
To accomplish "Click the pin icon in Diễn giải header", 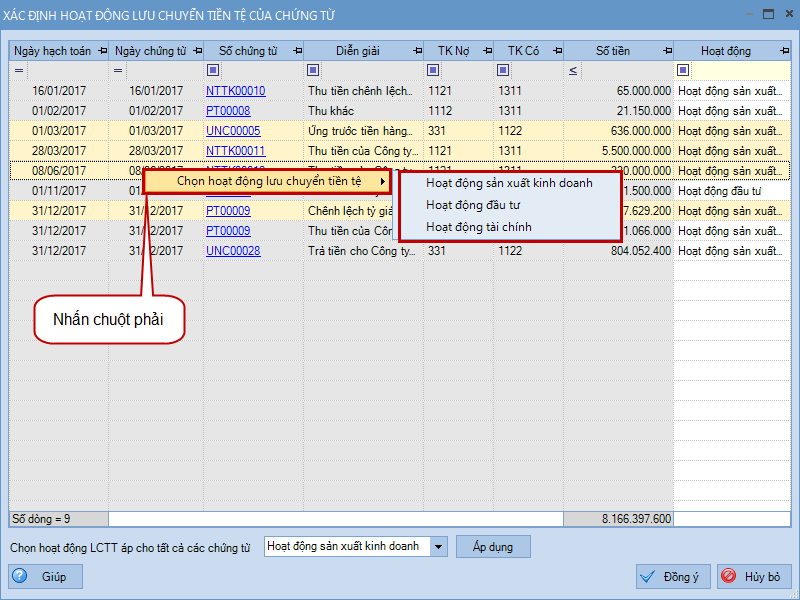I will (415, 51).
